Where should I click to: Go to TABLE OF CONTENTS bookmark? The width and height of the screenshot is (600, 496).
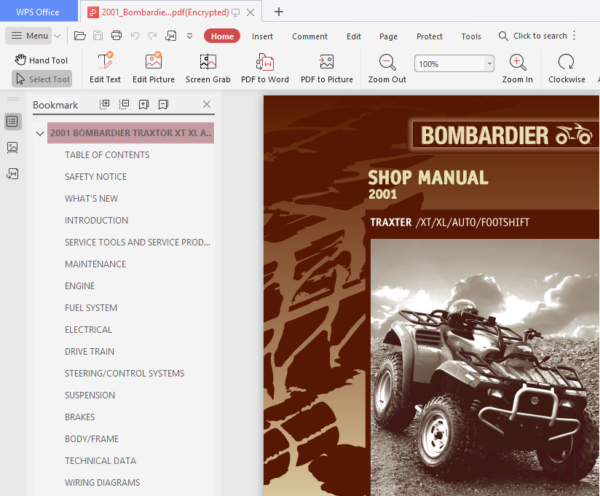[x=107, y=155]
